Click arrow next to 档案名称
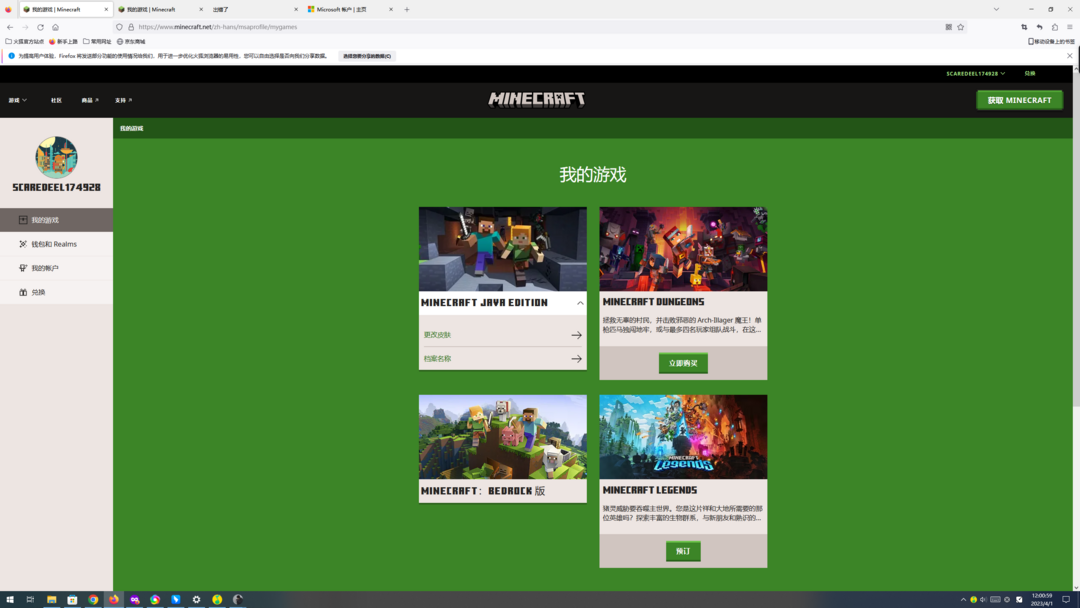The image size is (1080, 608). pyautogui.click(x=576, y=359)
